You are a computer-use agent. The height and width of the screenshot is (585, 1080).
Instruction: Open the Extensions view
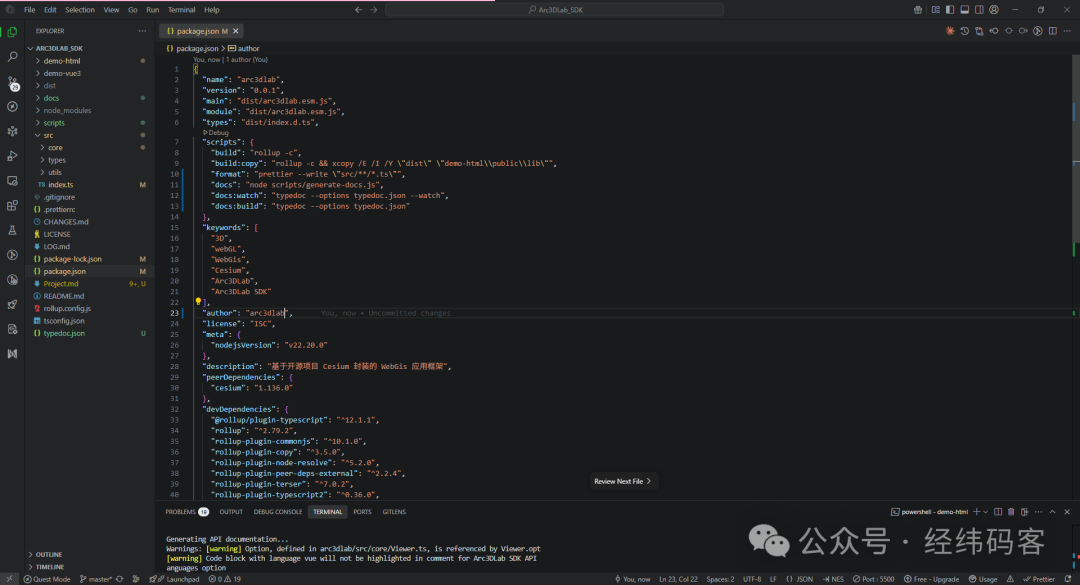[x=12, y=205]
